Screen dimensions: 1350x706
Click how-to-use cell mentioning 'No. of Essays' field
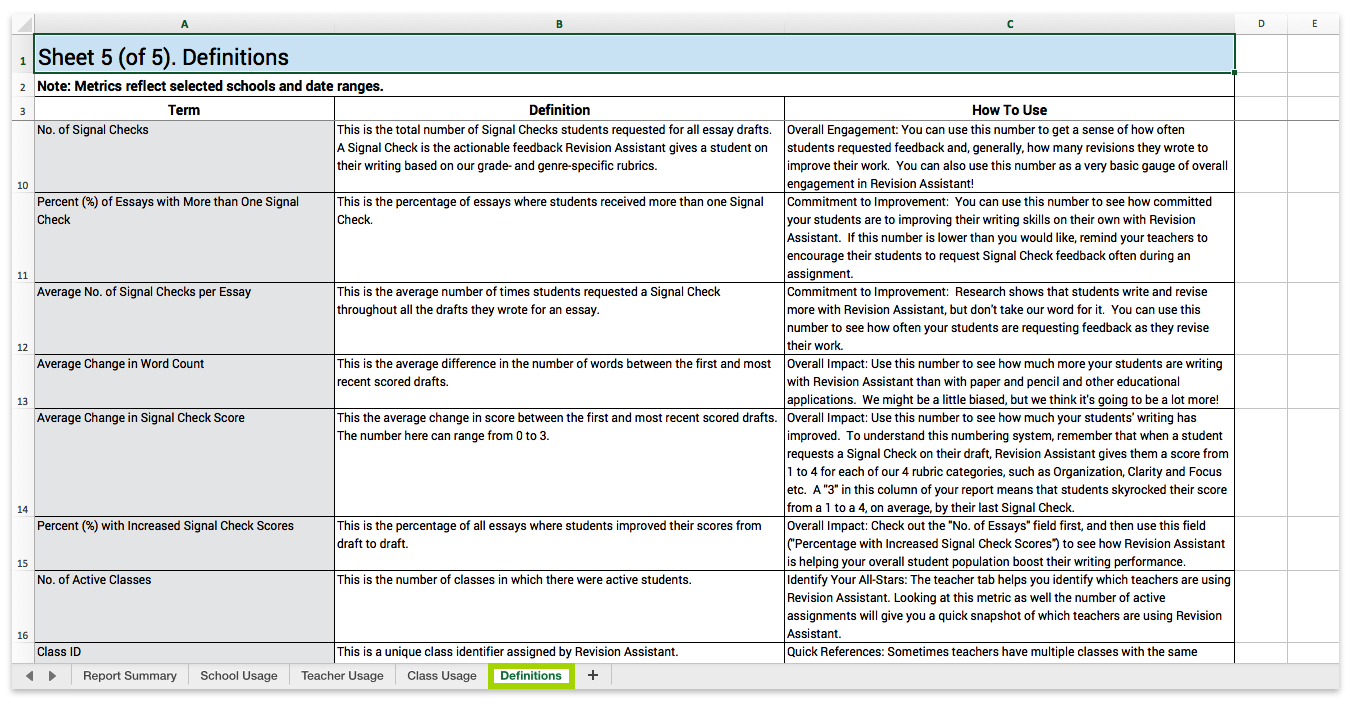coord(1010,544)
